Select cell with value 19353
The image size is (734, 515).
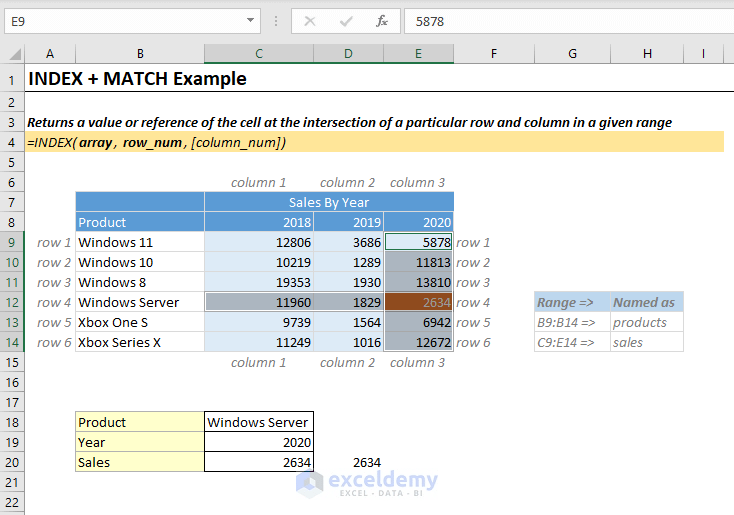[x=259, y=283]
